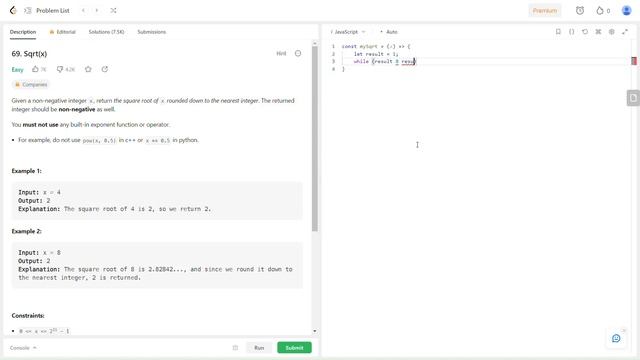Click the Example 1 heading
Screen dimensions: 640x360
click(27, 171)
